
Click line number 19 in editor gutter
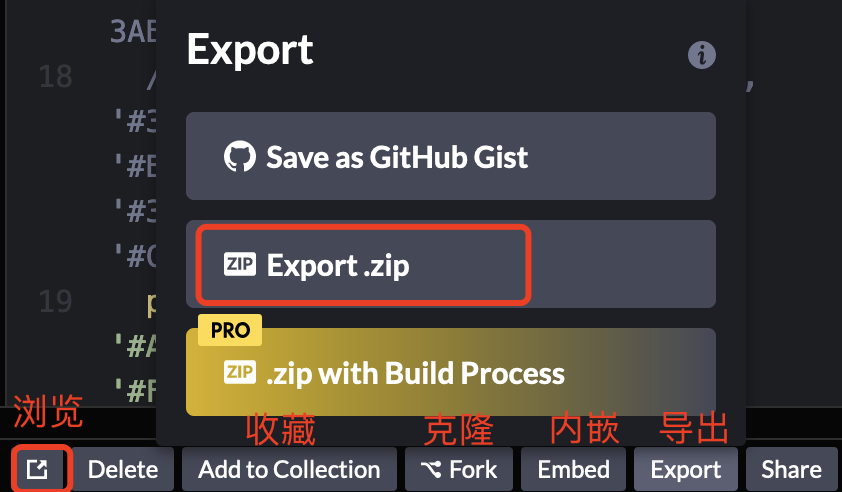[x=55, y=301]
